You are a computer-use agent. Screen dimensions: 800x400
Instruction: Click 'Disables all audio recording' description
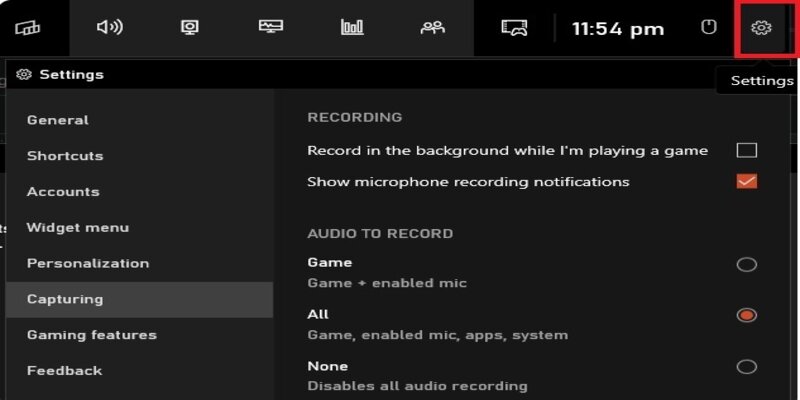pyautogui.click(x=417, y=386)
